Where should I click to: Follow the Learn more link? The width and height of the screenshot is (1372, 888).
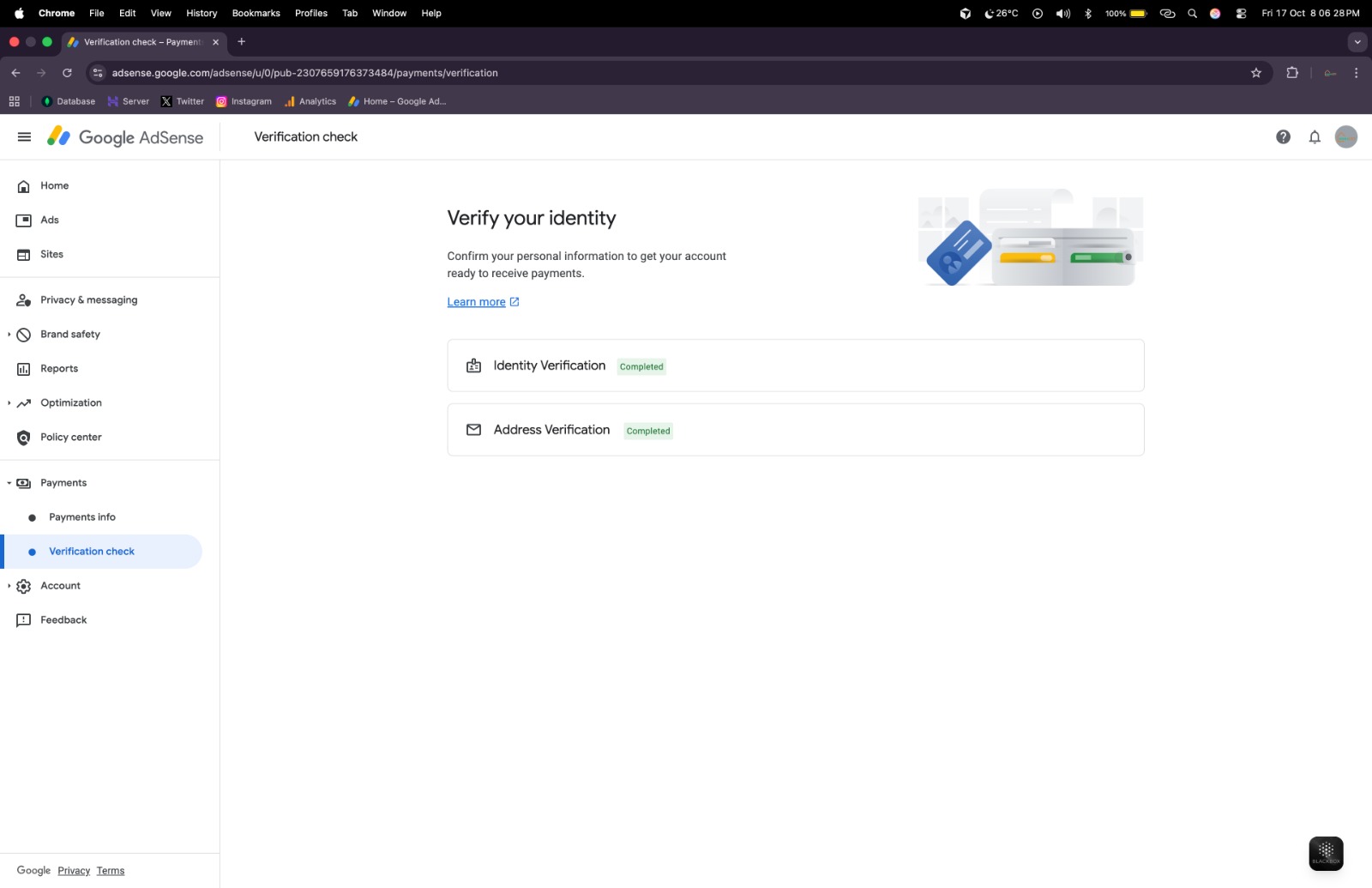click(477, 302)
